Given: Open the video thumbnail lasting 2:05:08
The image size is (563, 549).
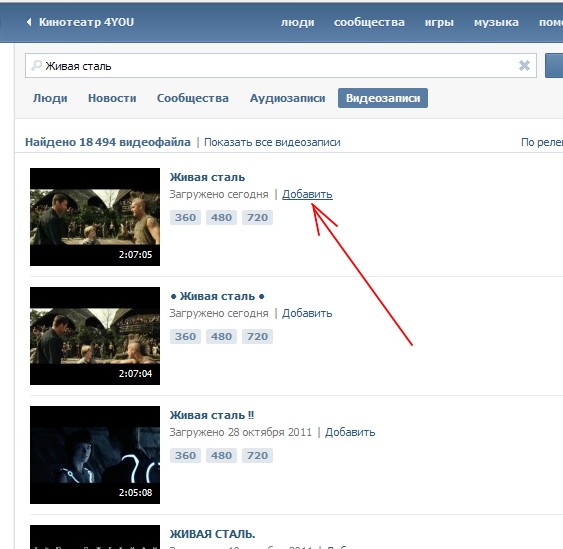Looking at the screenshot, I should pyautogui.click(x=95, y=455).
